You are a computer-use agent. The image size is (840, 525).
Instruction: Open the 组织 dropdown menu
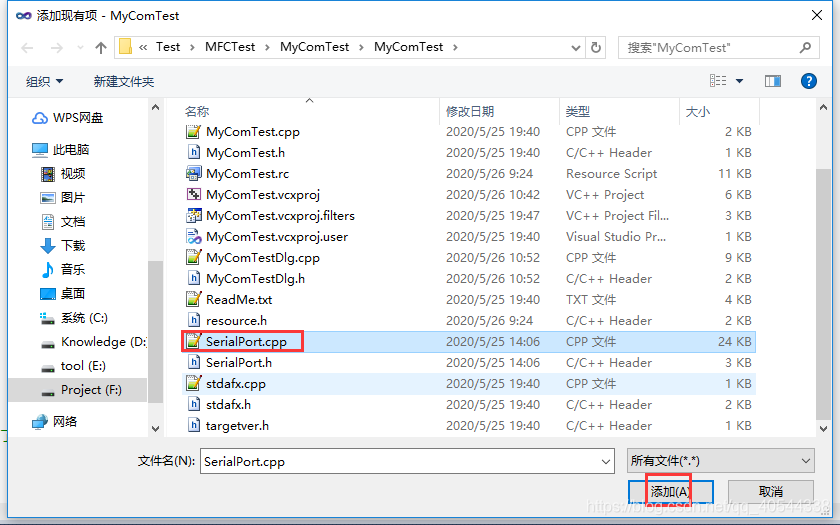click(44, 81)
